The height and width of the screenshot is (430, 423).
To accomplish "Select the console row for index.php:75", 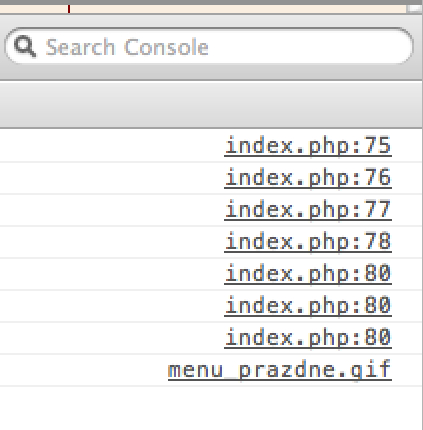I will [211, 146].
